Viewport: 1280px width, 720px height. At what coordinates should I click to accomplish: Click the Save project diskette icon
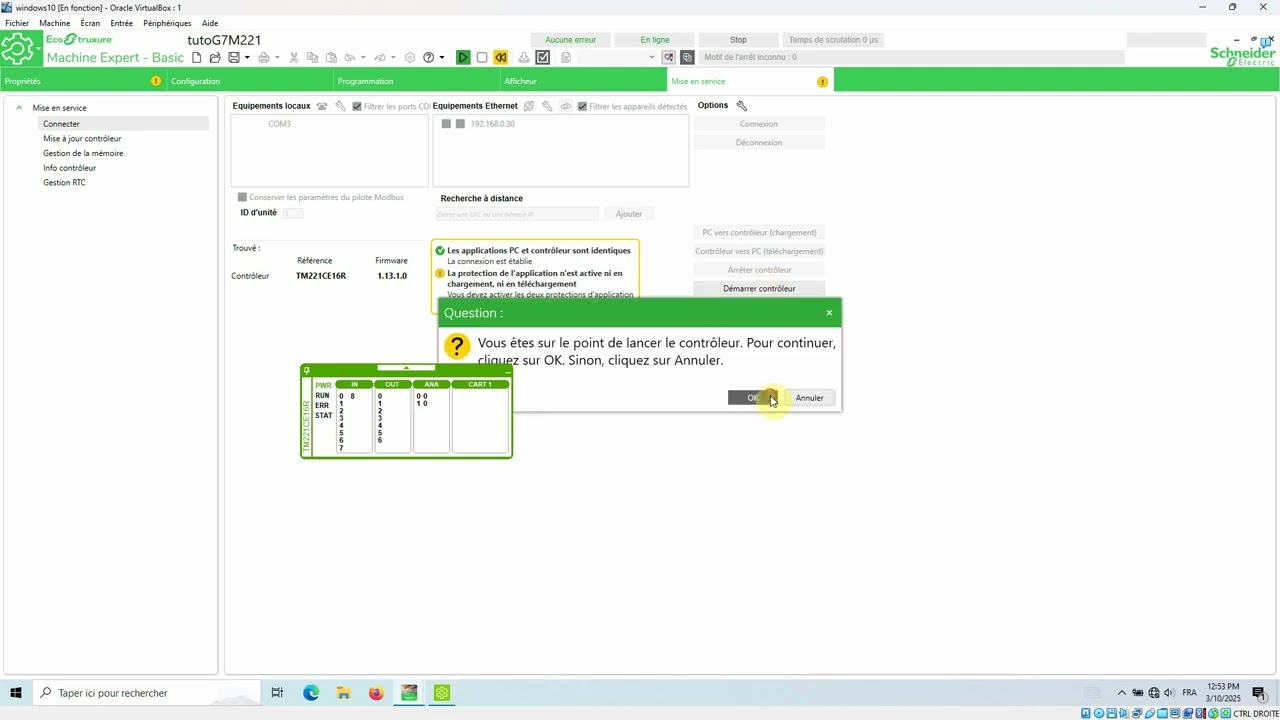(234, 58)
